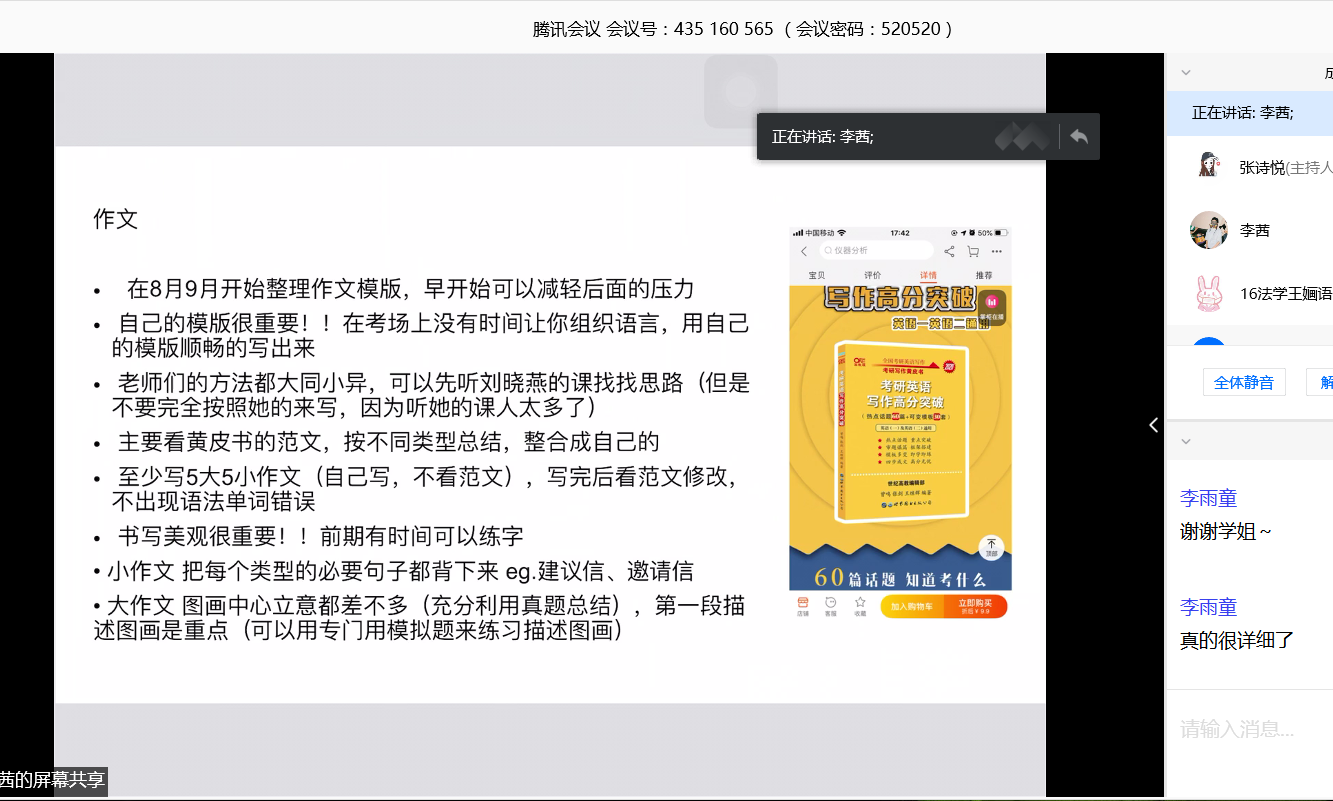This screenshot has height=801, width=1333.
Task: Click the 收藏 star favorite icon
Action: 860,606
